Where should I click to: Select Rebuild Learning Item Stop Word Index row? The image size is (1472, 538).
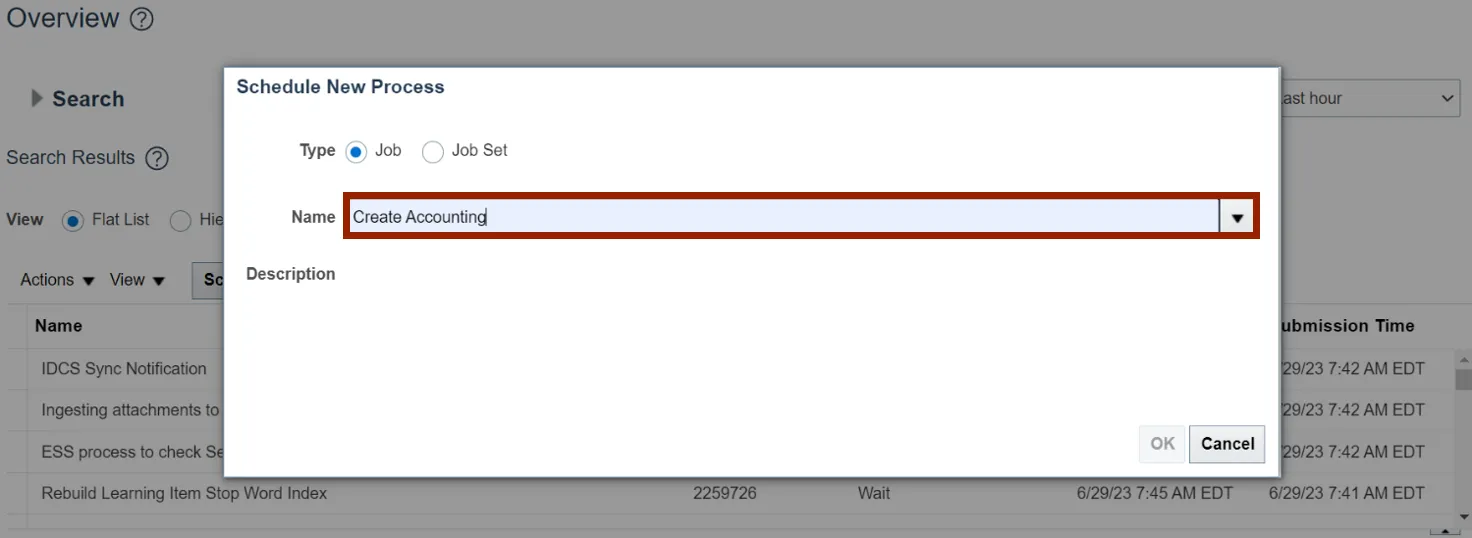(184, 493)
